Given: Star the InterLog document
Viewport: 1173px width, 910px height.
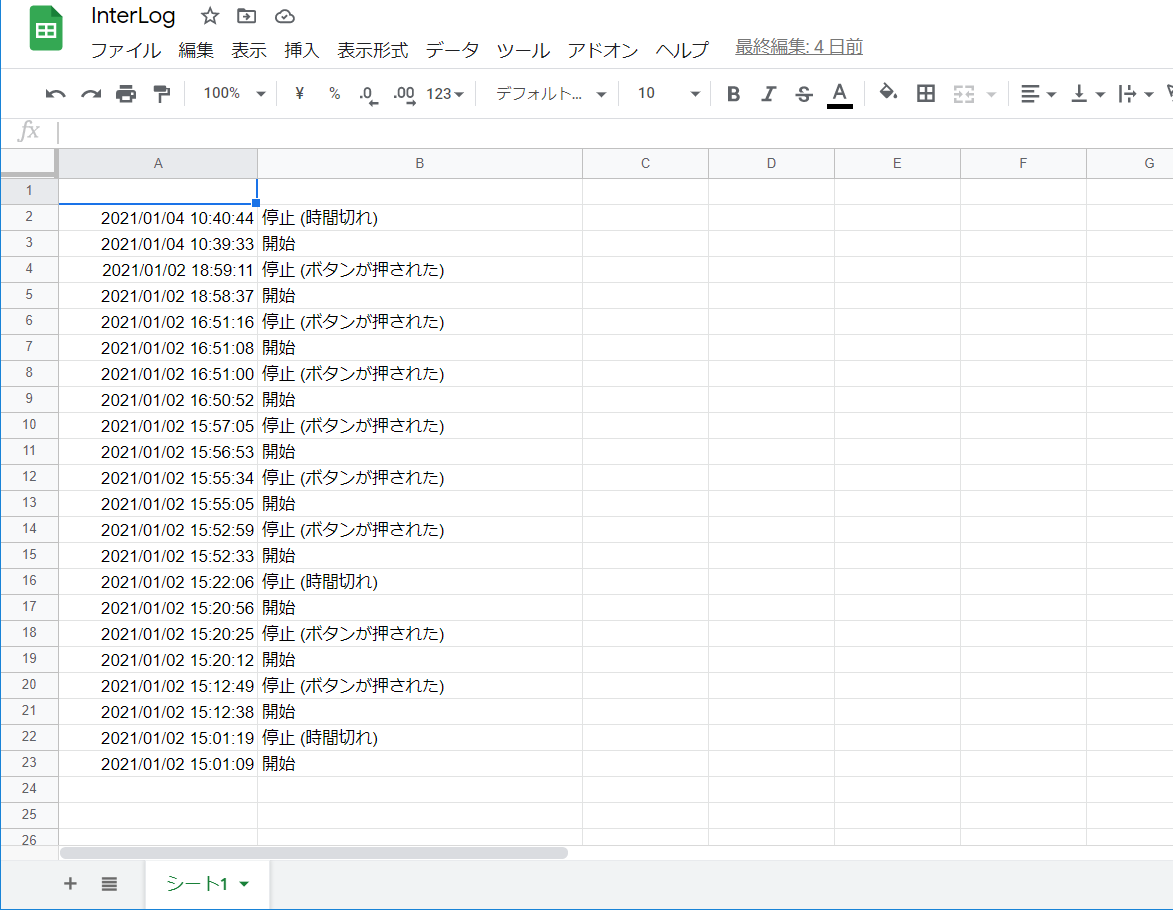Looking at the screenshot, I should (209, 16).
